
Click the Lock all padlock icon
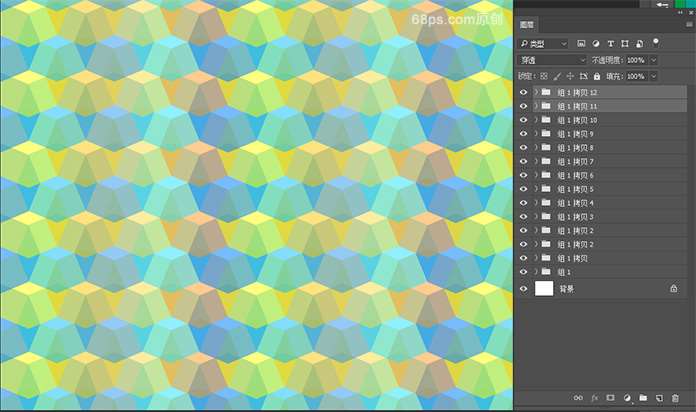click(x=597, y=76)
